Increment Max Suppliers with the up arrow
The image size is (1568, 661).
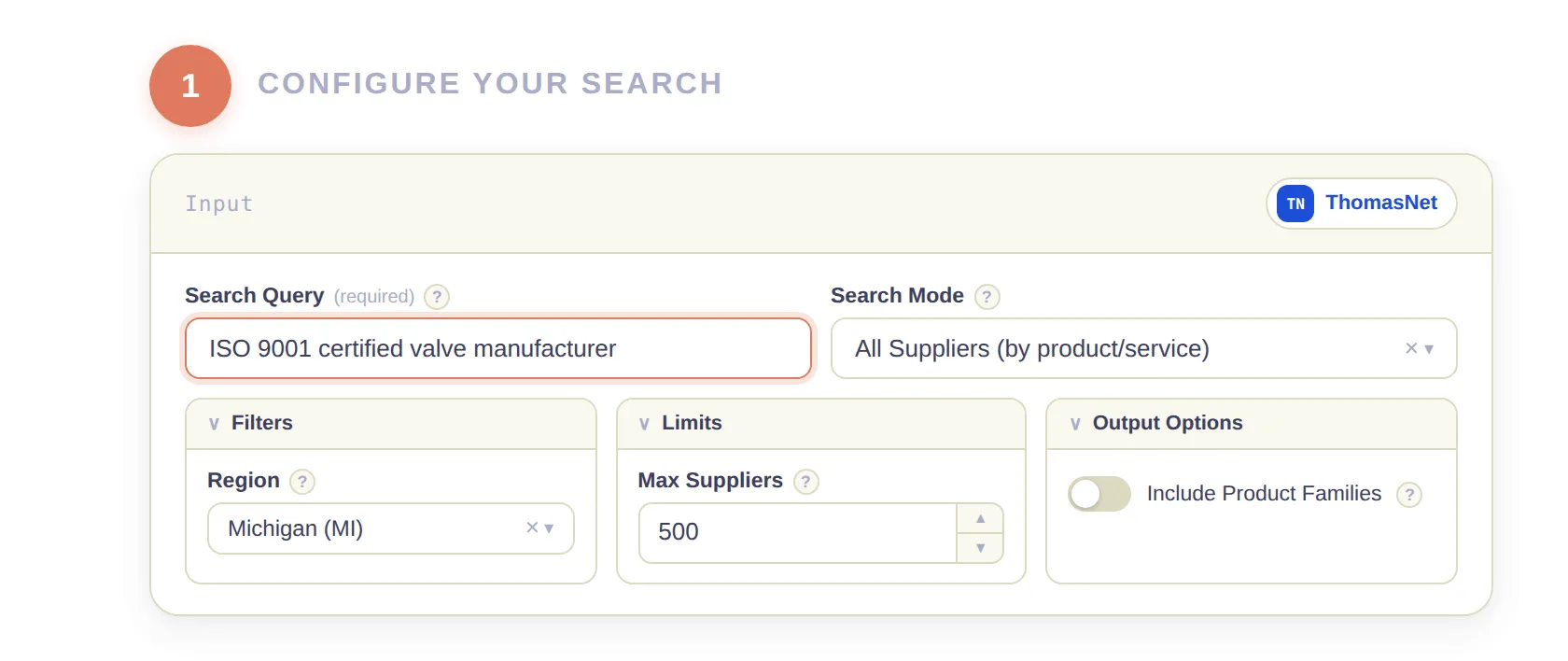pos(980,518)
